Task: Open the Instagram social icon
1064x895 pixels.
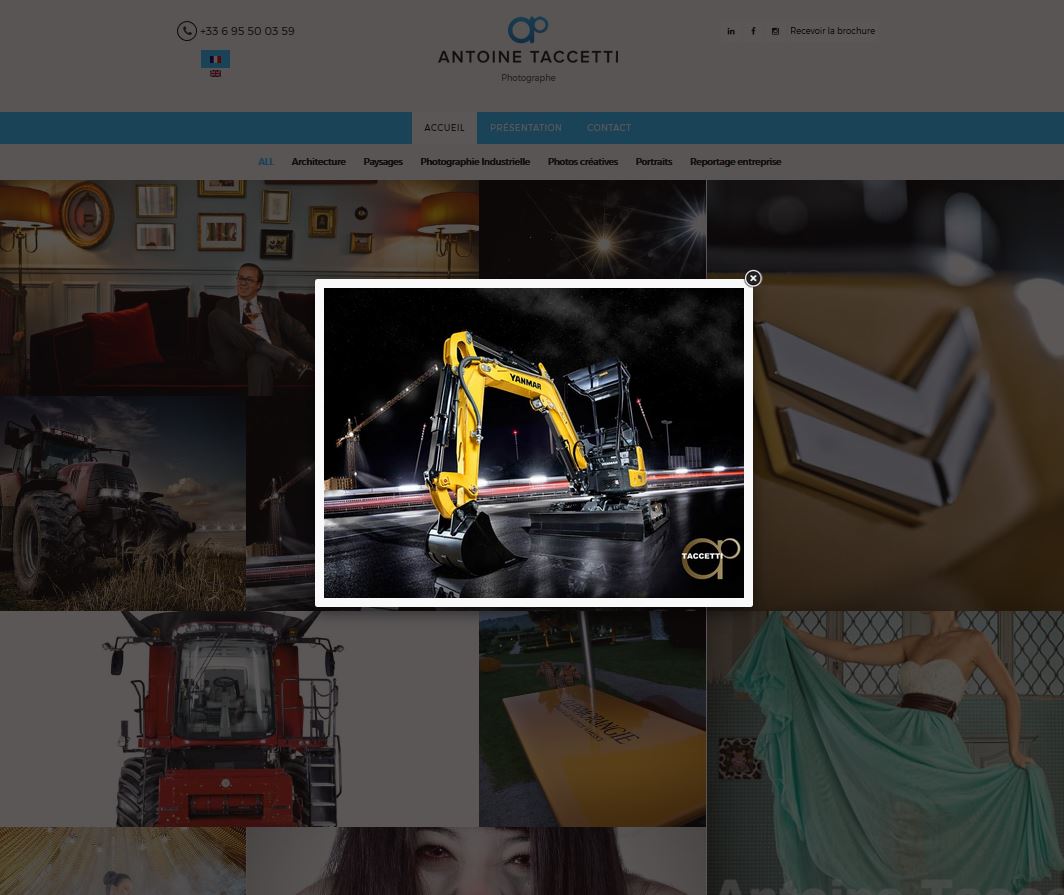Action: (x=775, y=31)
